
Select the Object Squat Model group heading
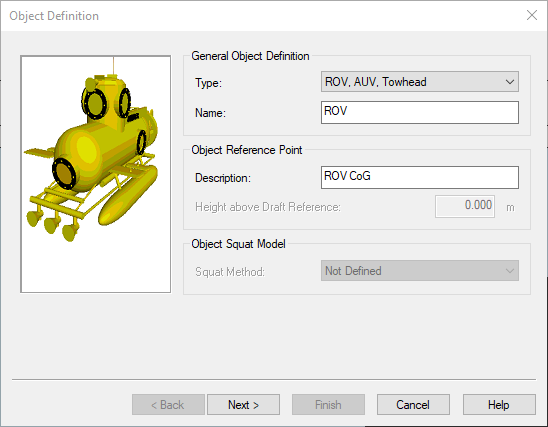click(x=238, y=244)
